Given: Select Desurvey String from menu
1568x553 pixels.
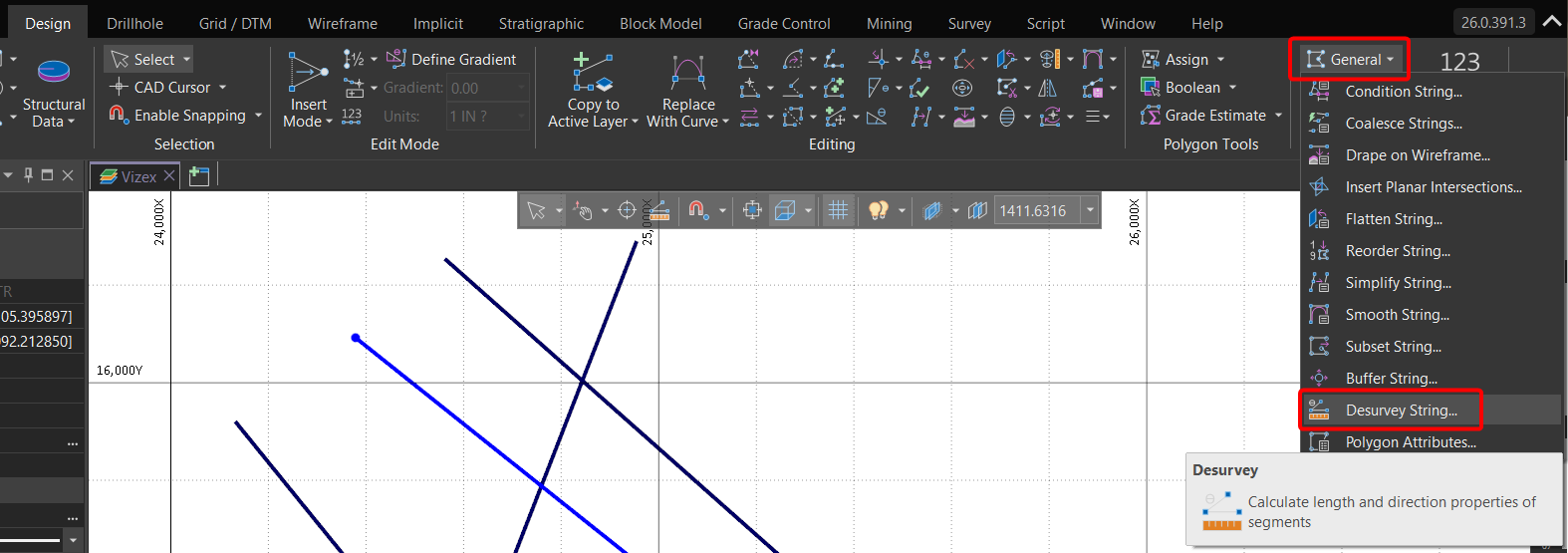Looking at the screenshot, I should coord(1432,411).
